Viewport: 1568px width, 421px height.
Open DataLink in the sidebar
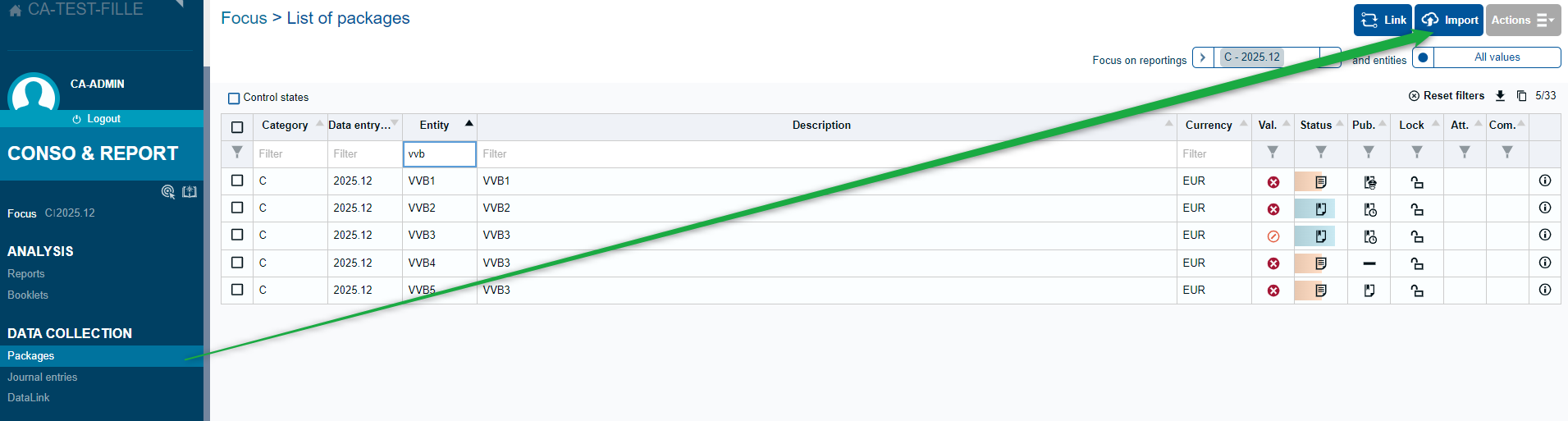point(29,397)
